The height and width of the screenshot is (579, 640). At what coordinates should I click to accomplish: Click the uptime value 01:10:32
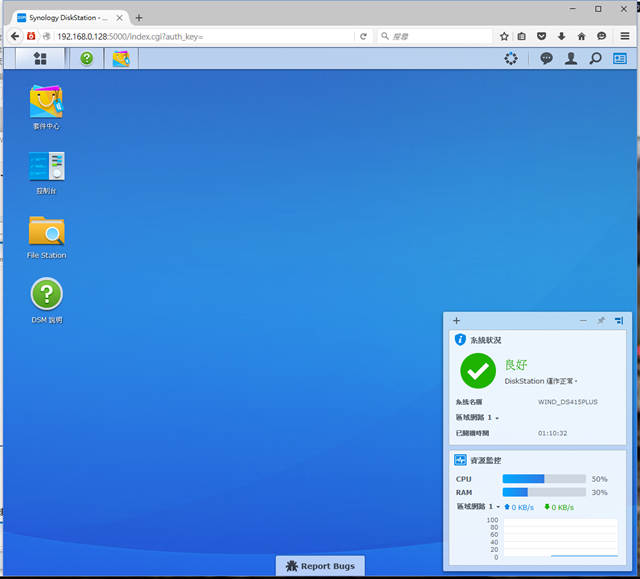552,433
